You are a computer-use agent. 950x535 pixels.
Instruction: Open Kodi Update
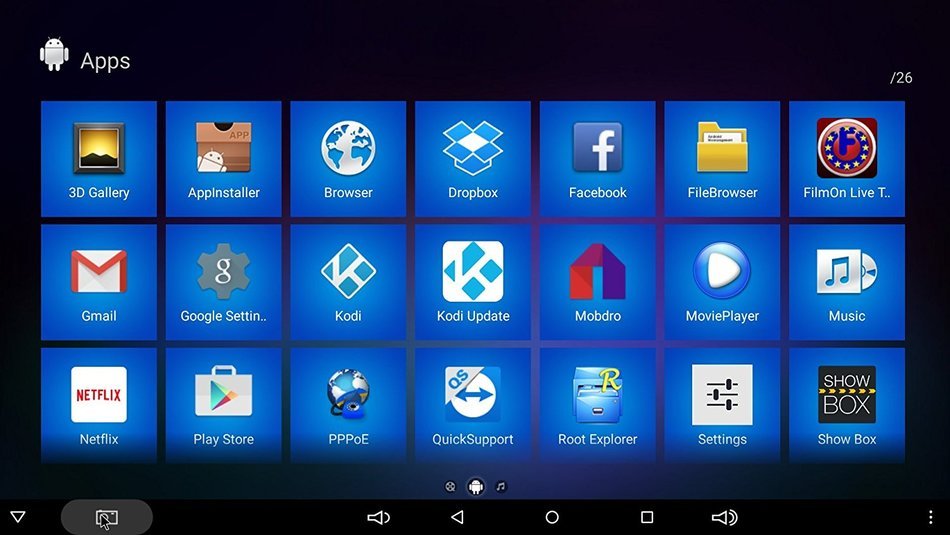point(473,282)
